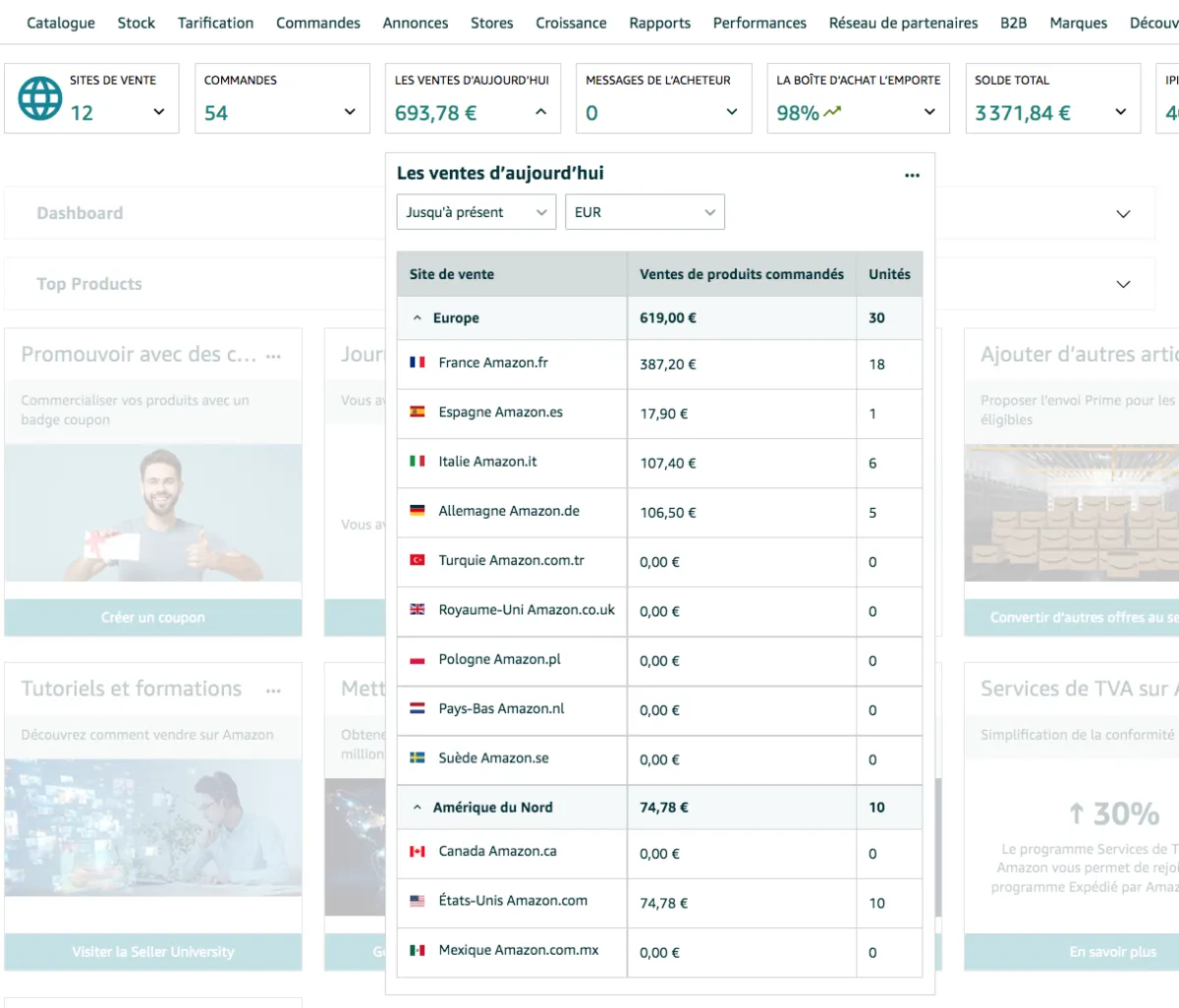Click the Tutoriels et formations card image
The image size is (1179, 1008).
click(x=153, y=827)
